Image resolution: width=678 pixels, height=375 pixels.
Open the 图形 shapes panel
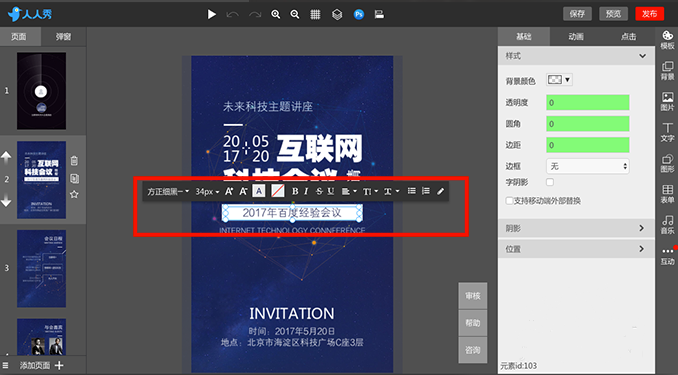point(667,163)
